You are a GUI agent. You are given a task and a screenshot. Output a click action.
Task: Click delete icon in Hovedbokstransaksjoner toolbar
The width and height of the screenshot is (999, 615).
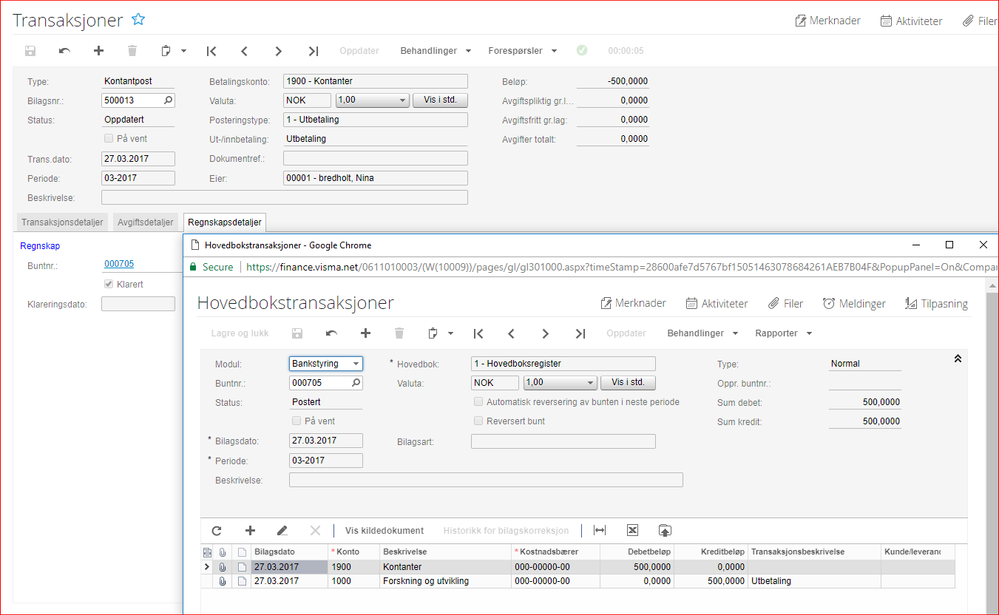click(x=399, y=333)
